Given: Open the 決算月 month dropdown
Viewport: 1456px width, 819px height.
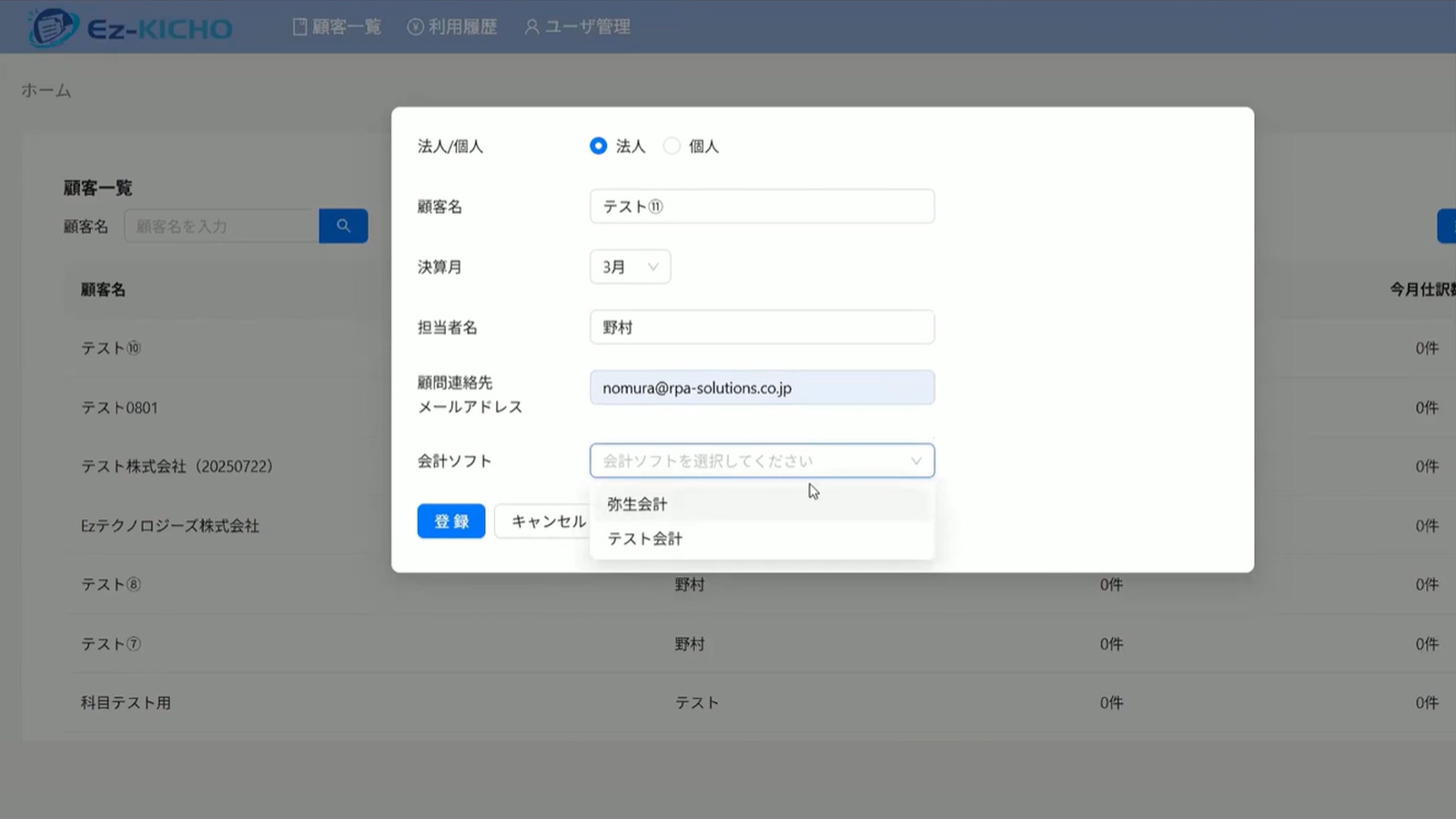Looking at the screenshot, I should pos(630,267).
